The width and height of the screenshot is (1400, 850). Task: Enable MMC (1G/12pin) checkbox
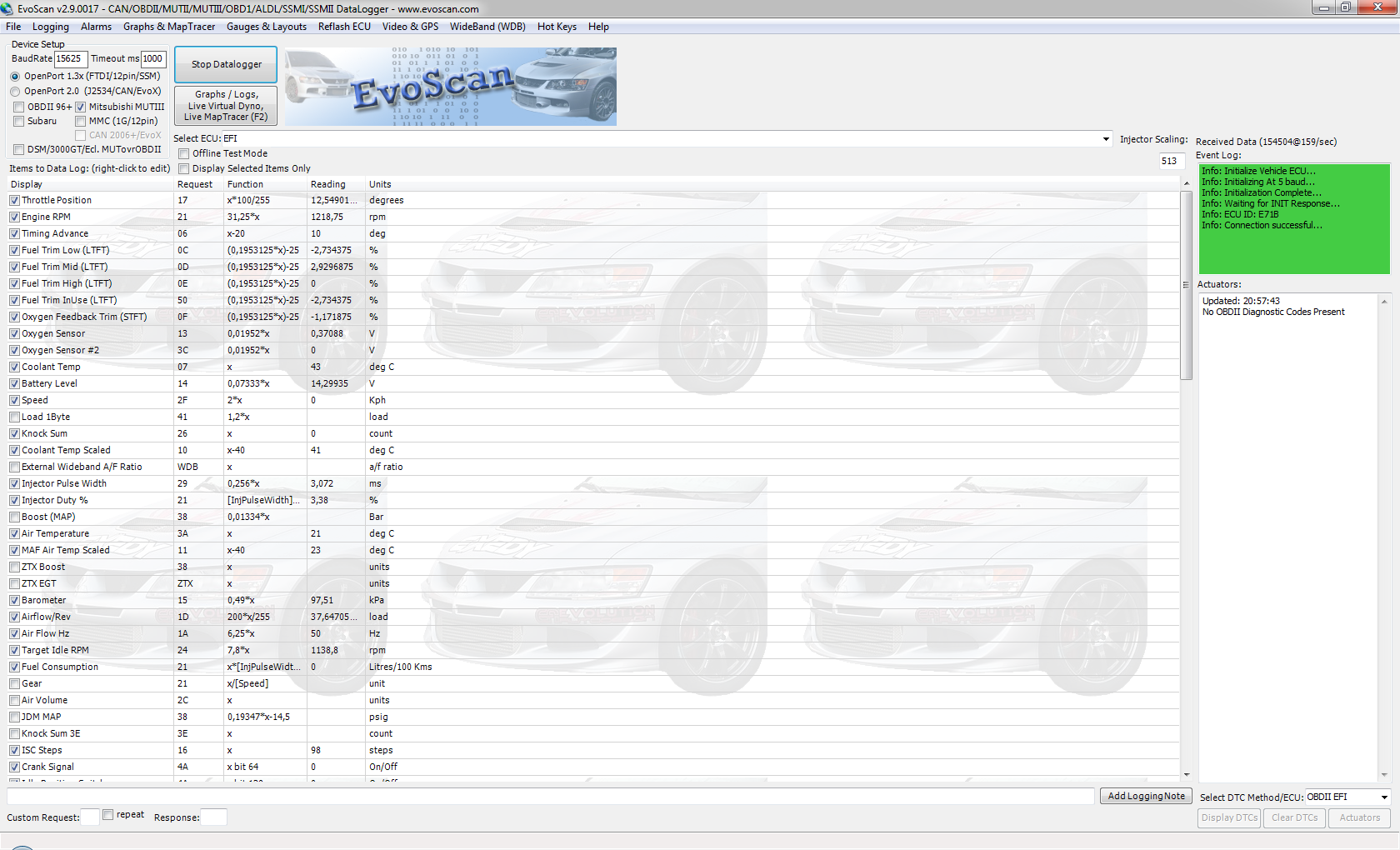pos(80,121)
